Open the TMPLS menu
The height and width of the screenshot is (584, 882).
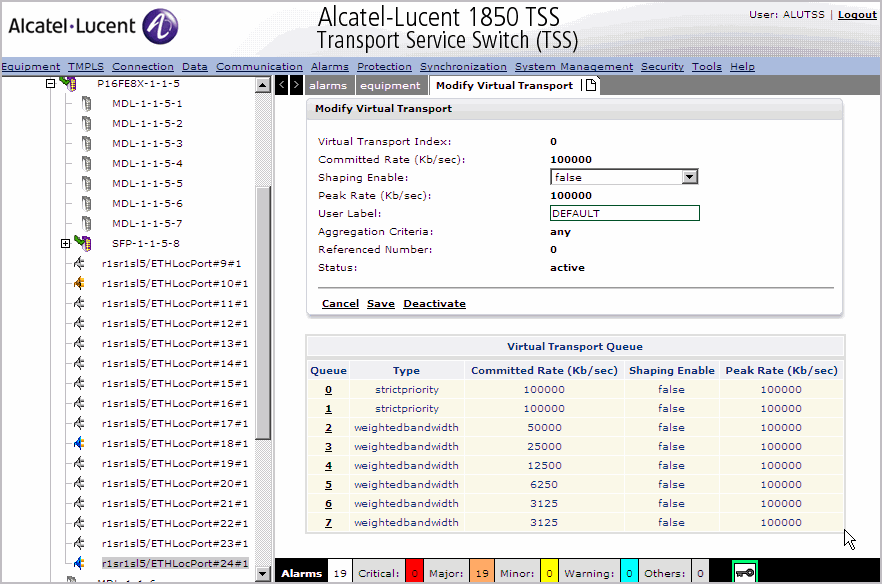click(86, 66)
